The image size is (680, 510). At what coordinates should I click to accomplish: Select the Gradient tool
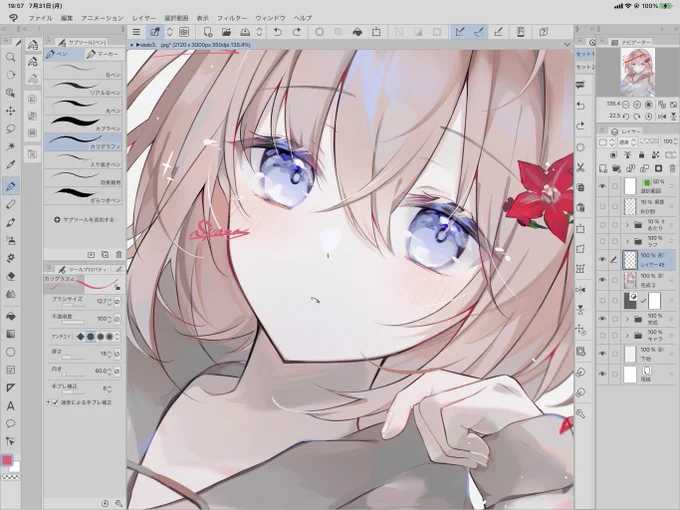click(x=11, y=334)
